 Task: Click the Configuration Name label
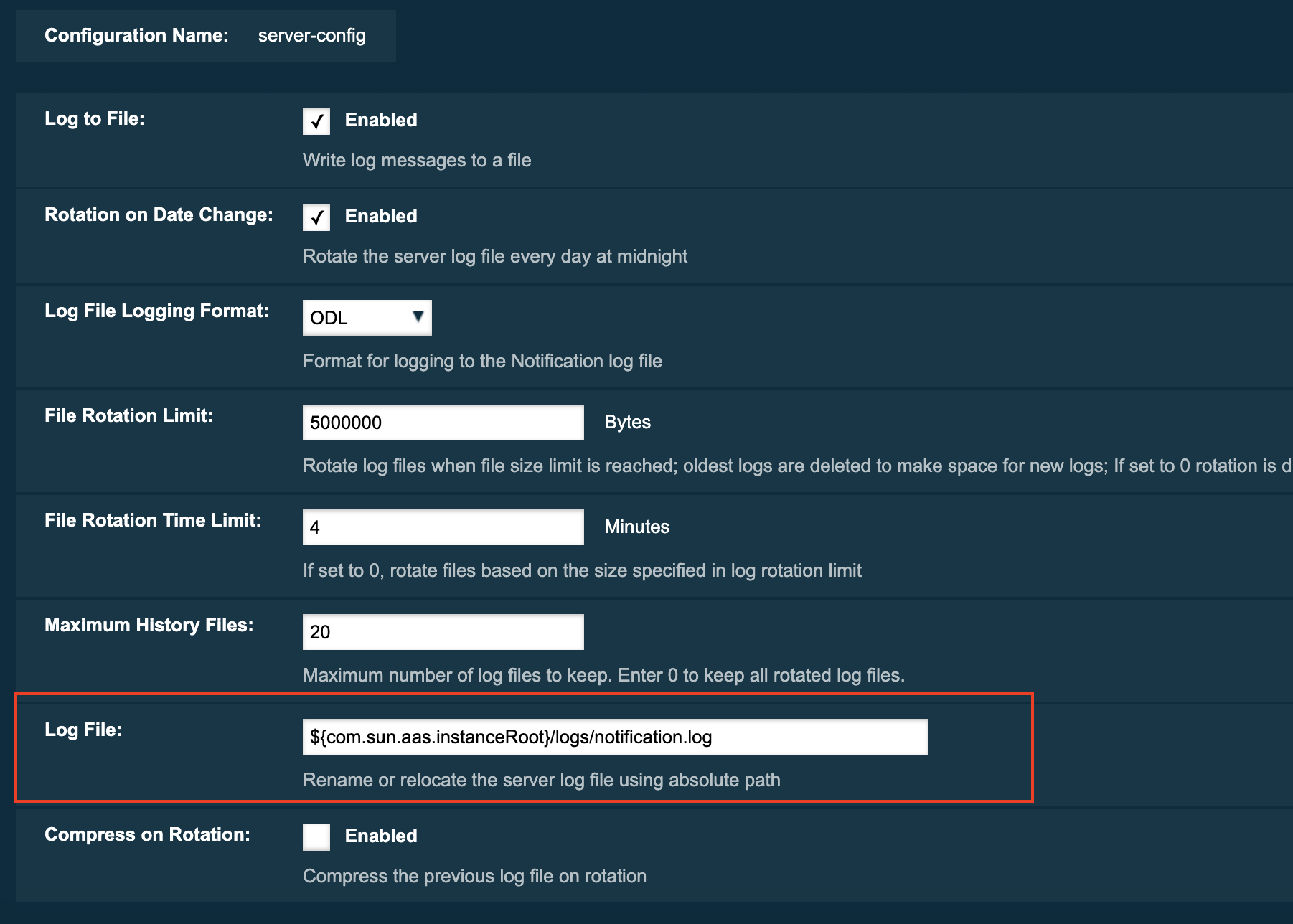pyautogui.click(x=136, y=35)
